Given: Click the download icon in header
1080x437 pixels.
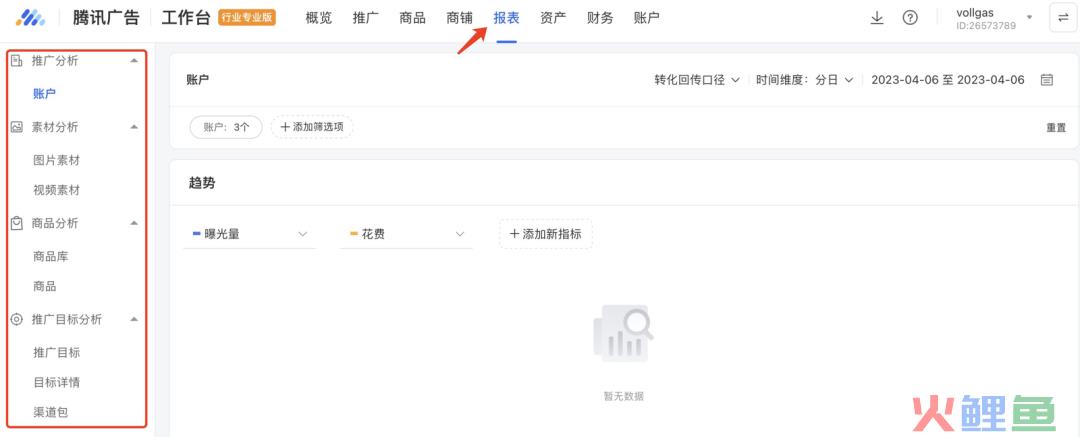Looking at the screenshot, I should point(877,18).
